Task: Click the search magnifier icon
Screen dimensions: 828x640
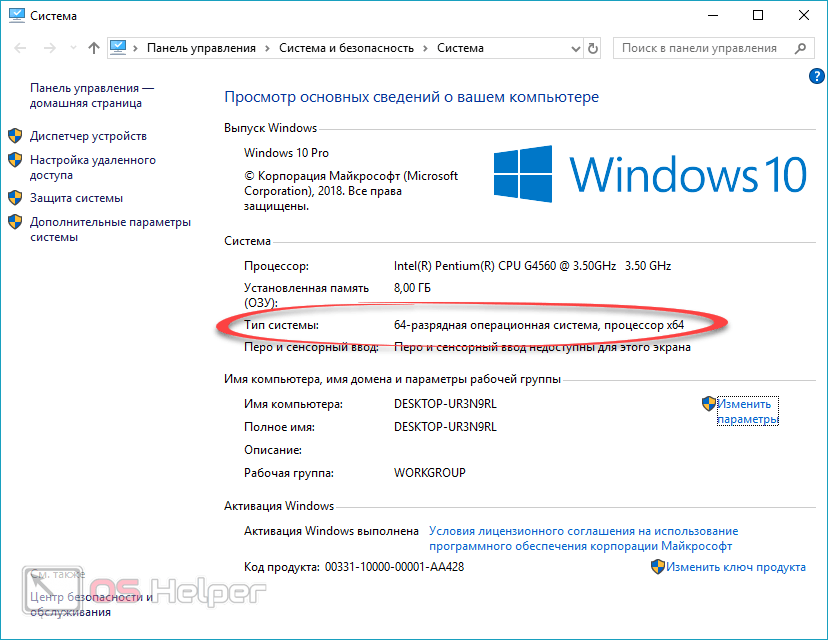Action: click(801, 48)
